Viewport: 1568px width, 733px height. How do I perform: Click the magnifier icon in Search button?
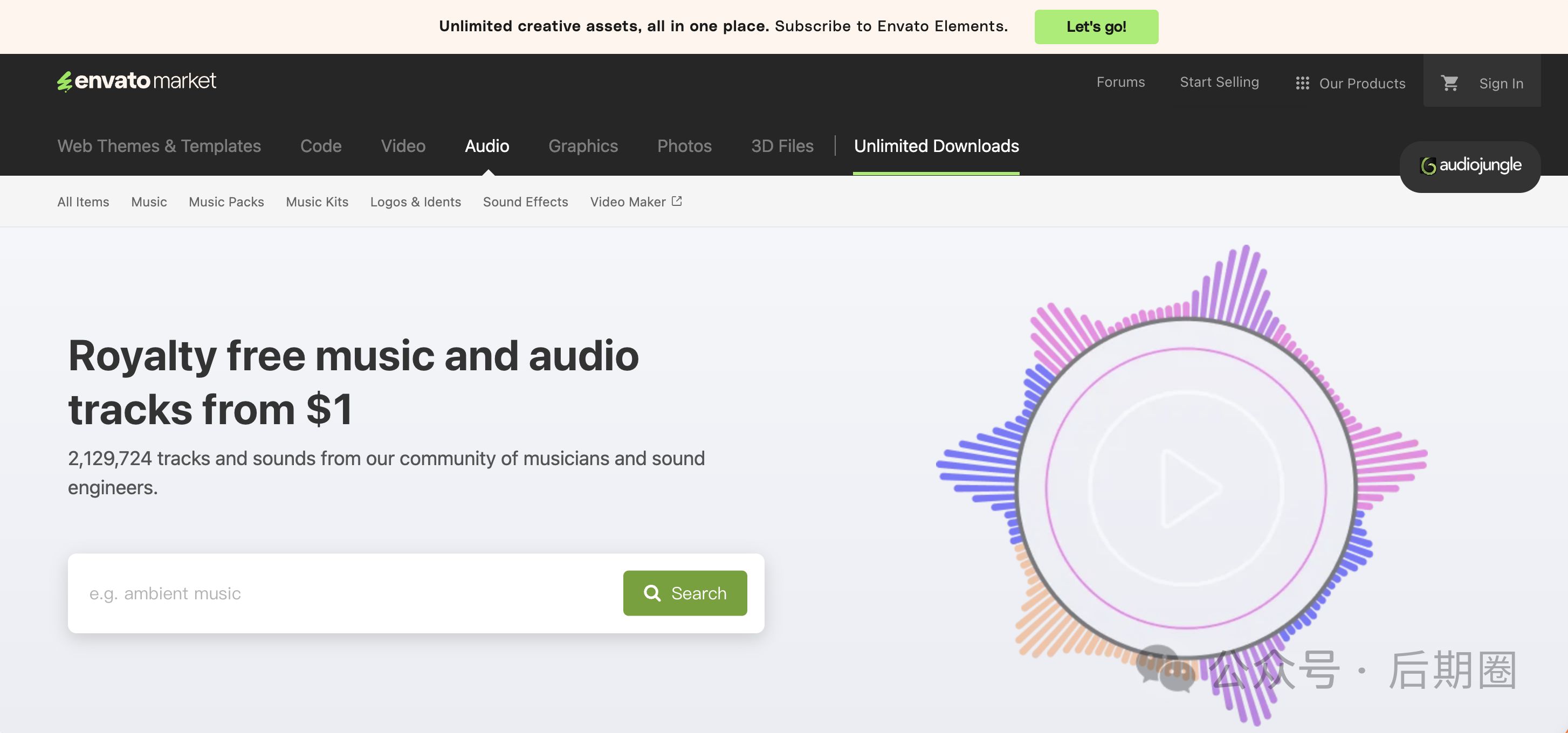click(x=652, y=593)
